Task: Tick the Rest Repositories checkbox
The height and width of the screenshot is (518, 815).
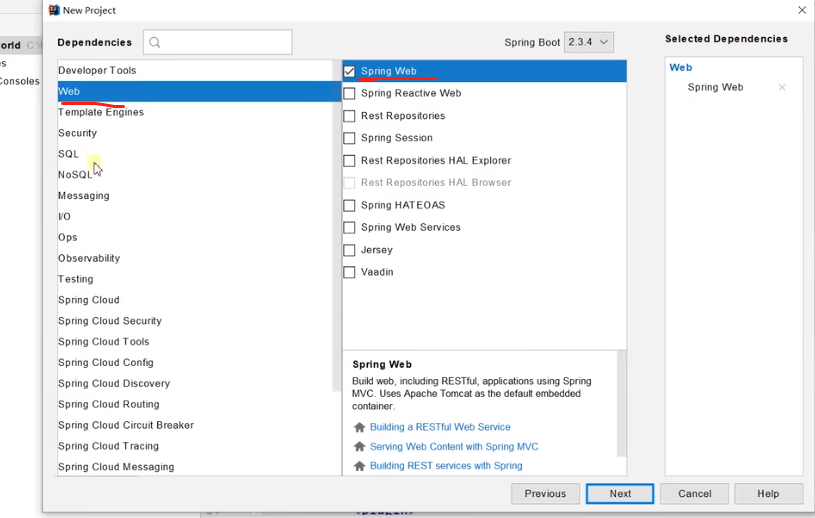Action: (x=349, y=116)
